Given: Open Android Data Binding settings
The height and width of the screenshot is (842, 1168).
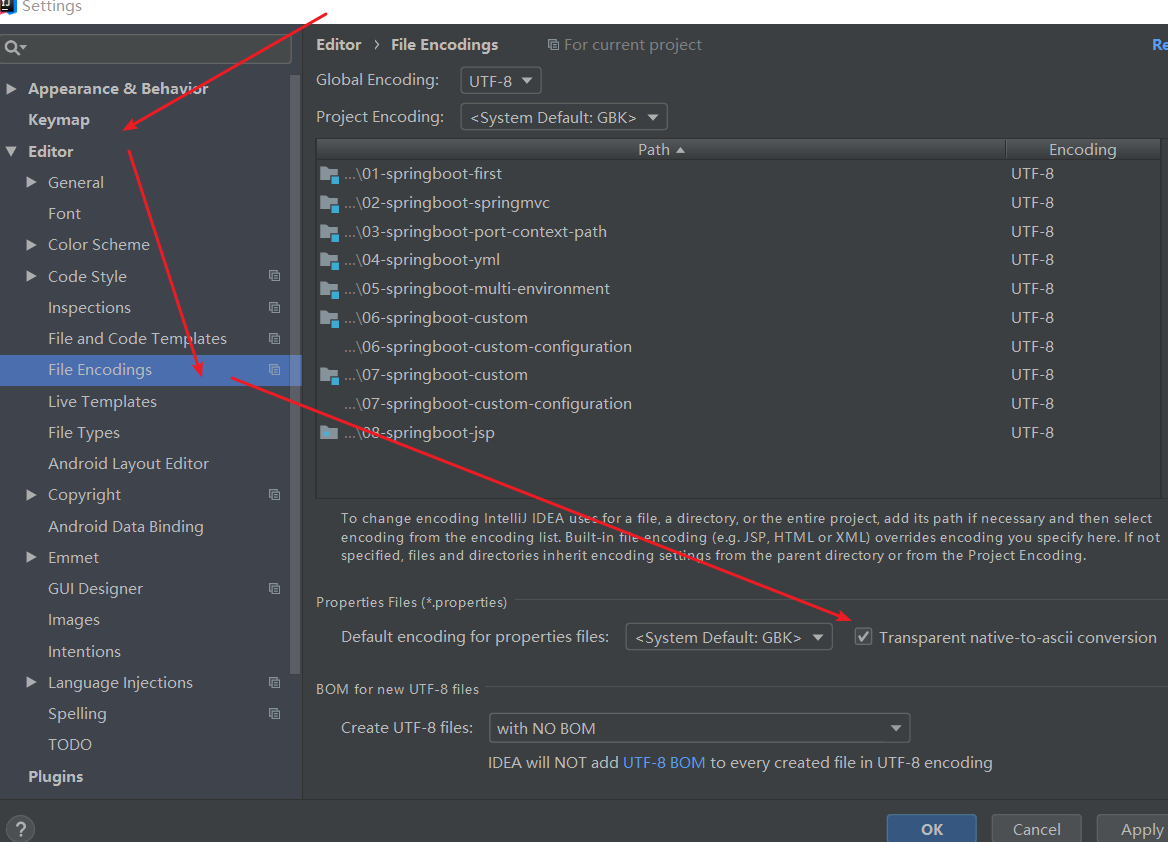Looking at the screenshot, I should pyautogui.click(x=125, y=526).
